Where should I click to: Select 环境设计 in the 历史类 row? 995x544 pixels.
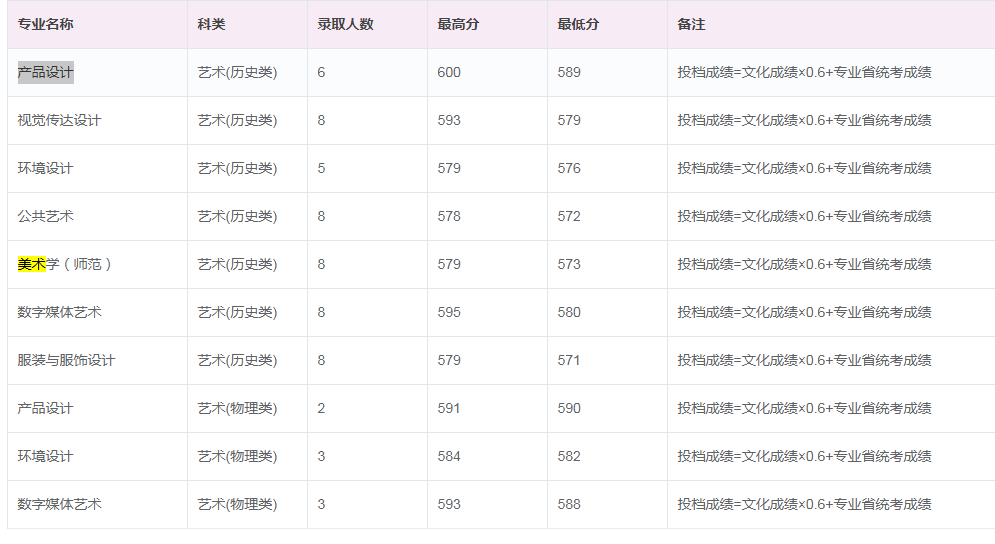click(46, 168)
